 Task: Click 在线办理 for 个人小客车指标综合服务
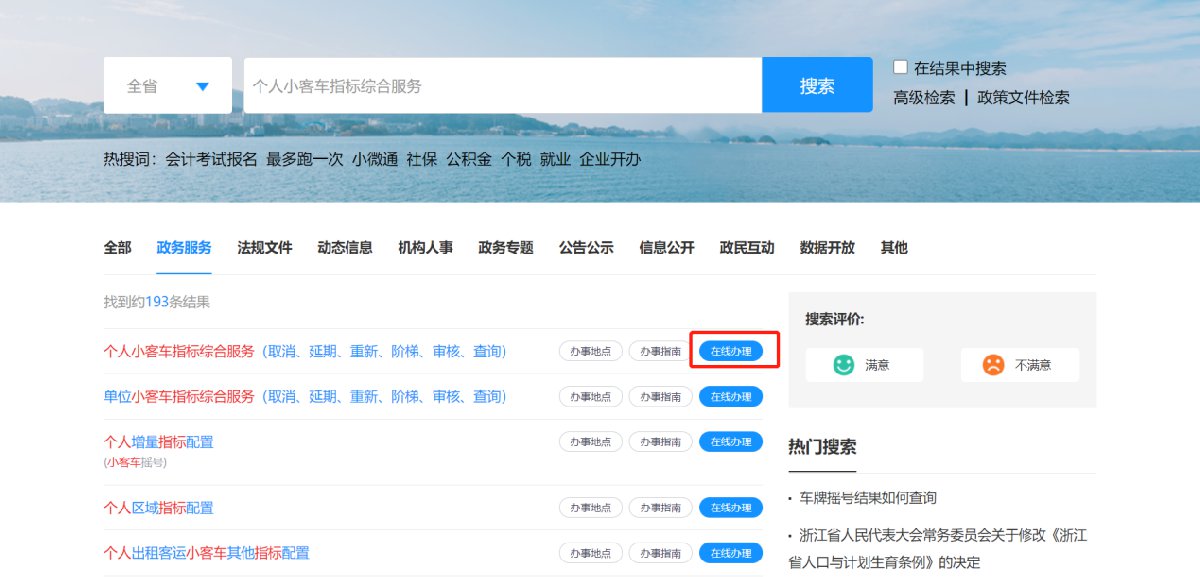coord(730,351)
